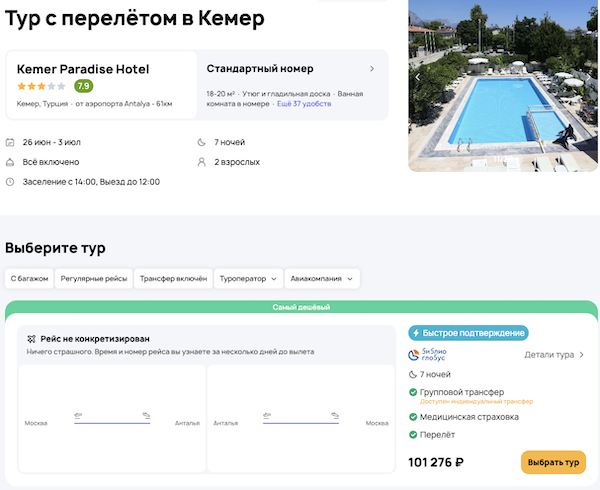Click the clock icon beside Заселение с 14:00
This screenshot has width=600, height=490.
(x=11, y=182)
